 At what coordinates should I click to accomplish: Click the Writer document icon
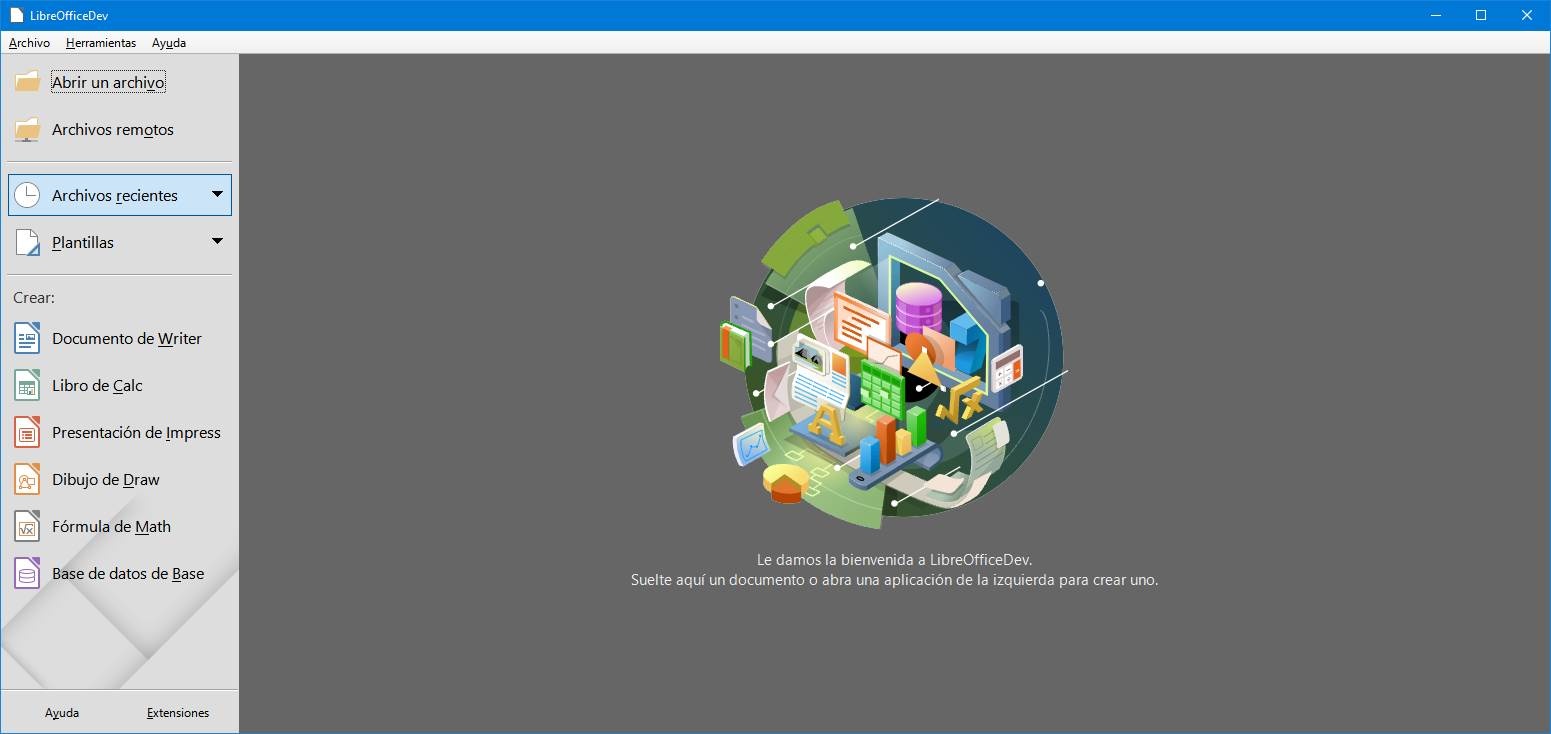tap(27, 338)
